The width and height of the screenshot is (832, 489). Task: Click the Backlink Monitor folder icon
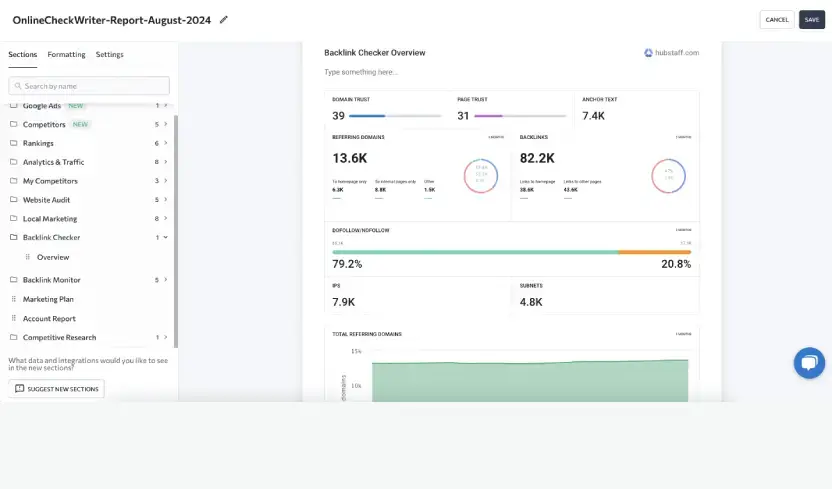coord(14,280)
